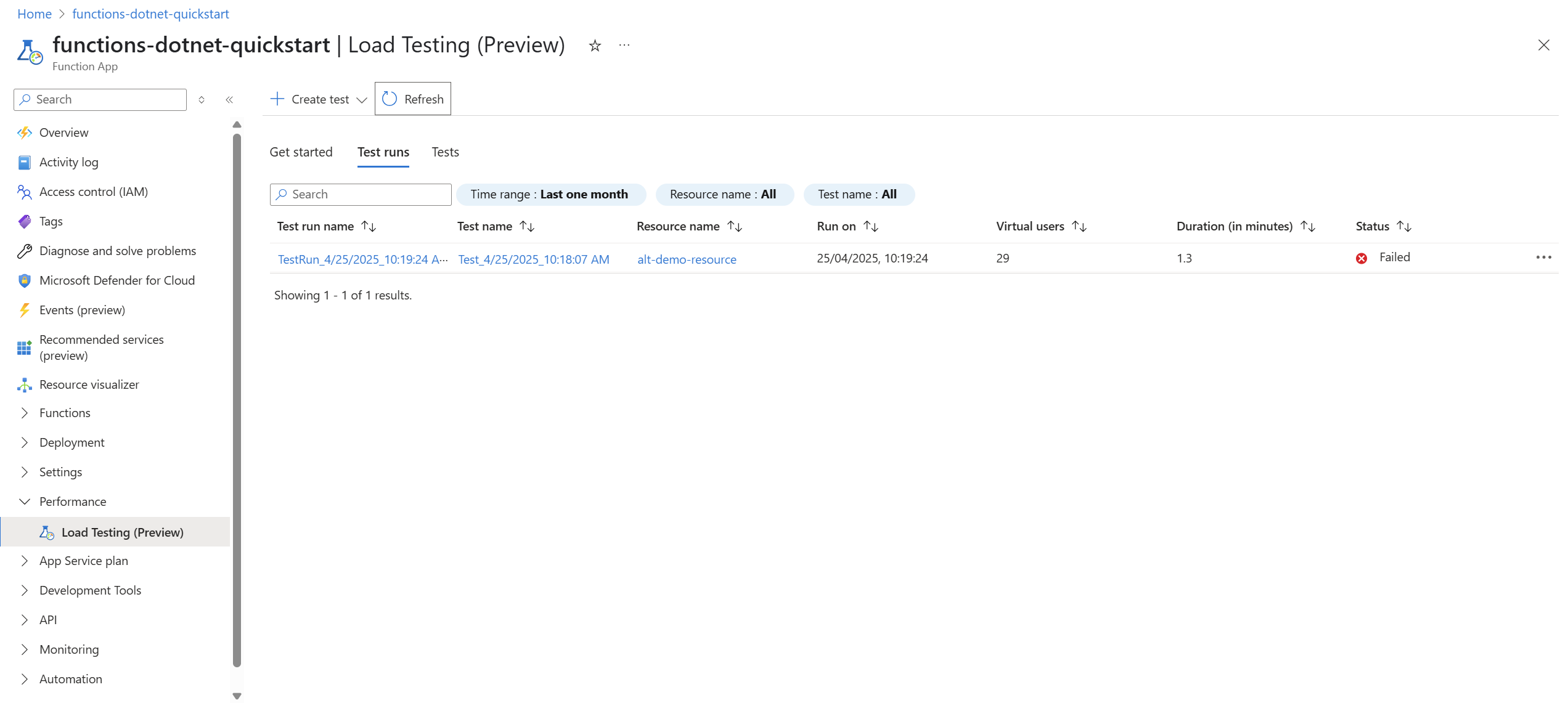Open alt-demo-resource link
Image resolution: width=1568 pixels, height=703 pixels.
(x=687, y=259)
